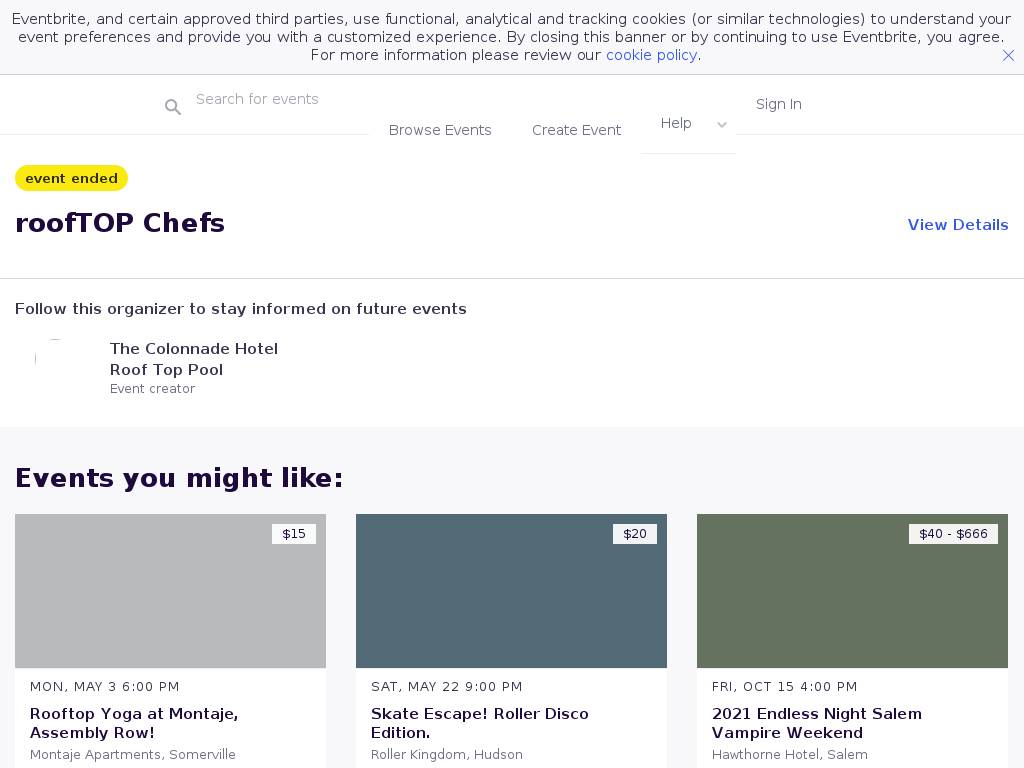The height and width of the screenshot is (768, 1024).
Task: Focus the Search for events field
Action: [280, 99]
